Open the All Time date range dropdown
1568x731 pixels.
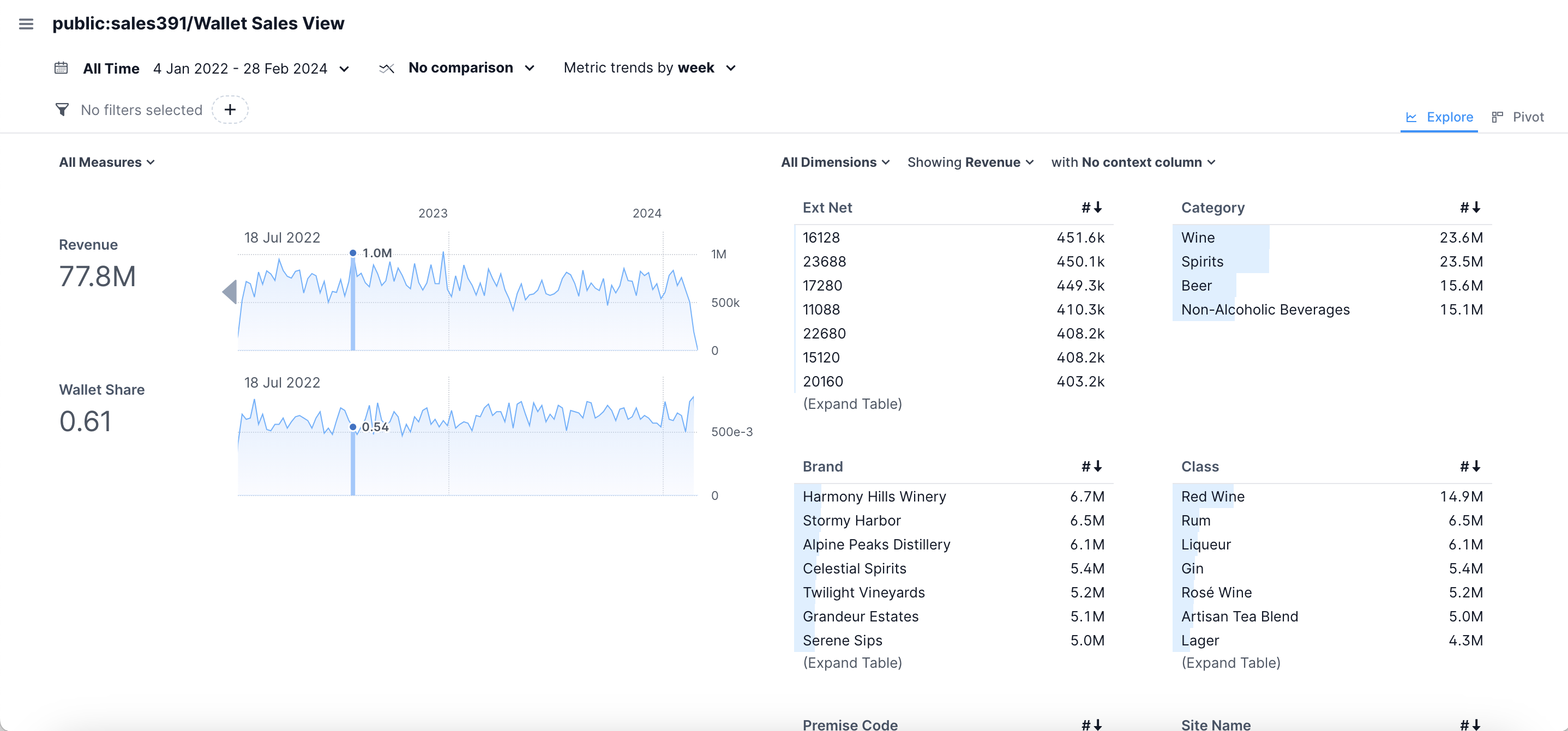(216, 68)
